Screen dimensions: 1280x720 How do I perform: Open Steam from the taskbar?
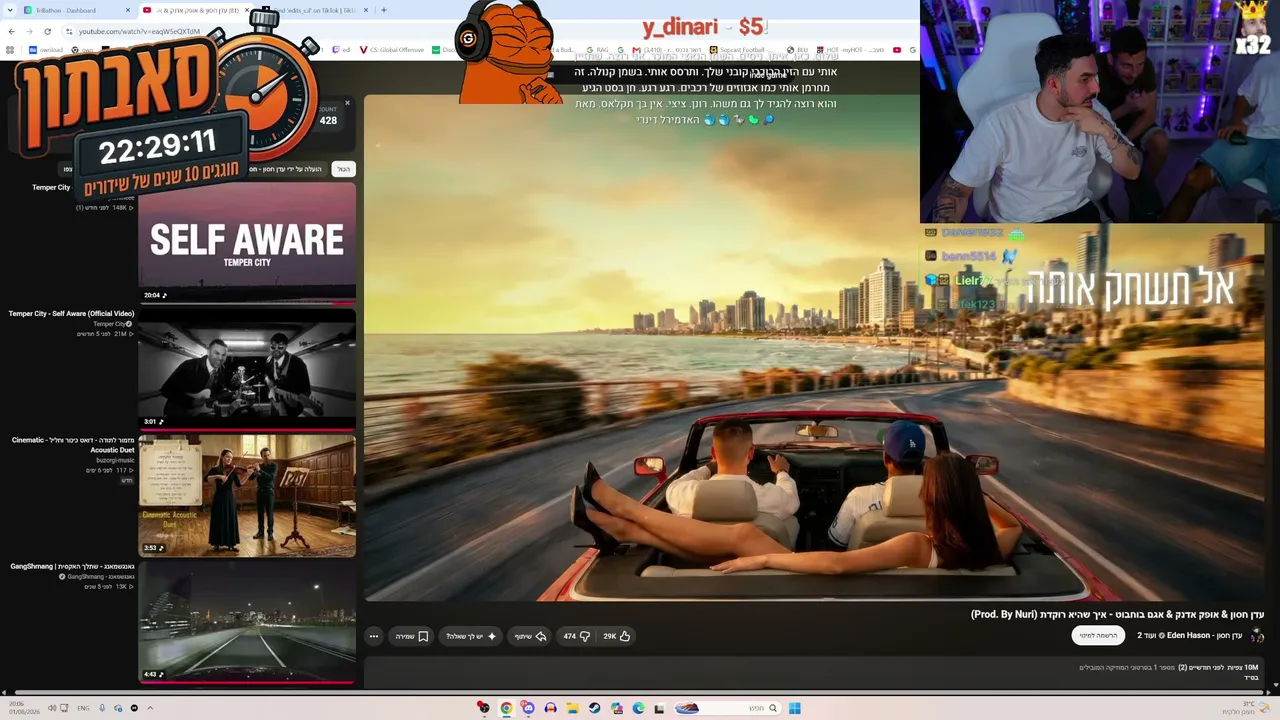point(594,708)
